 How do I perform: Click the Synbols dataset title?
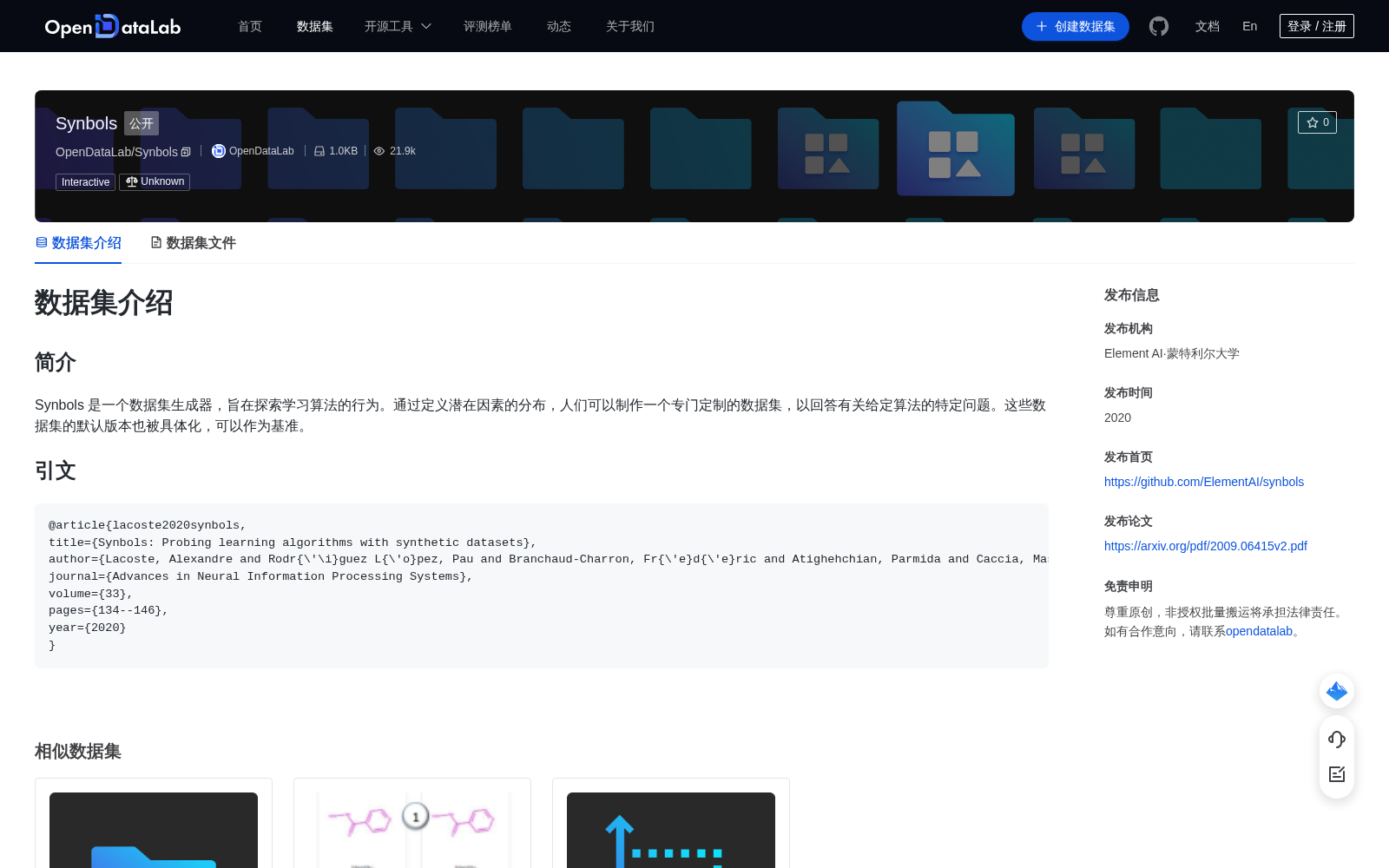[86, 123]
